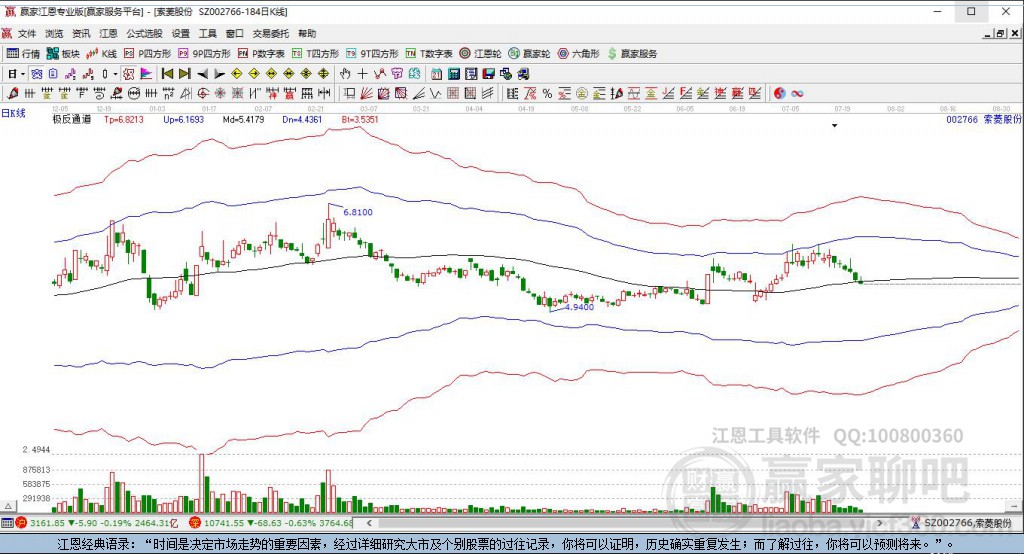
Task: Click the 赢家服务 dollar icon
Action: tap(612, 54)
